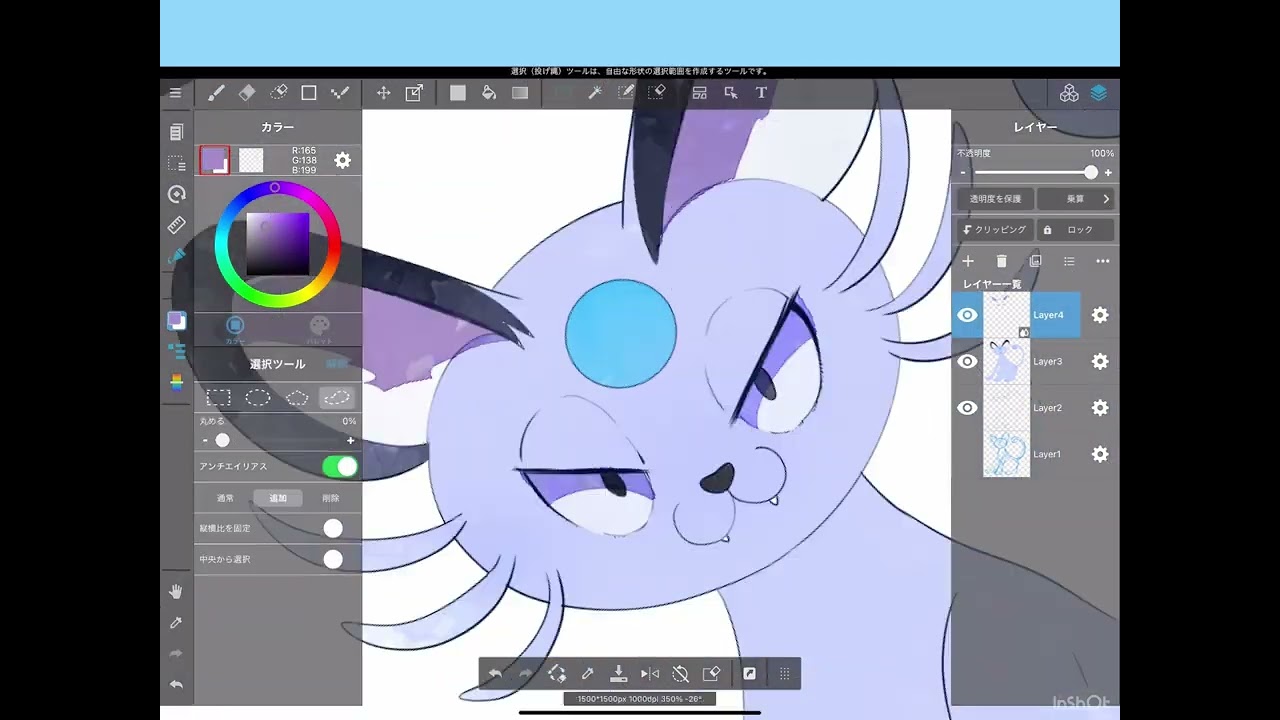Click the Protect Alpha (透明度を保護) button

point(995,199)
